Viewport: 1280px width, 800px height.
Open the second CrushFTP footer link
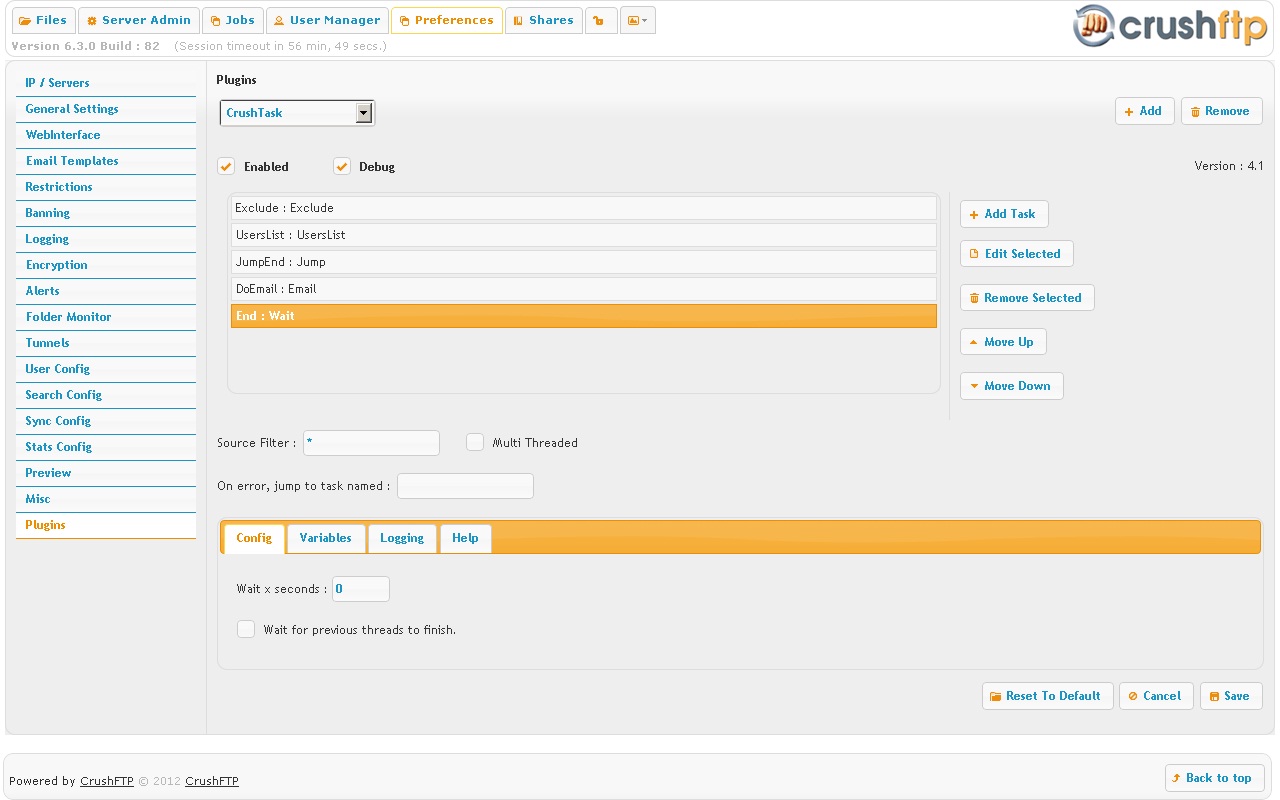[x=212, y=781]
